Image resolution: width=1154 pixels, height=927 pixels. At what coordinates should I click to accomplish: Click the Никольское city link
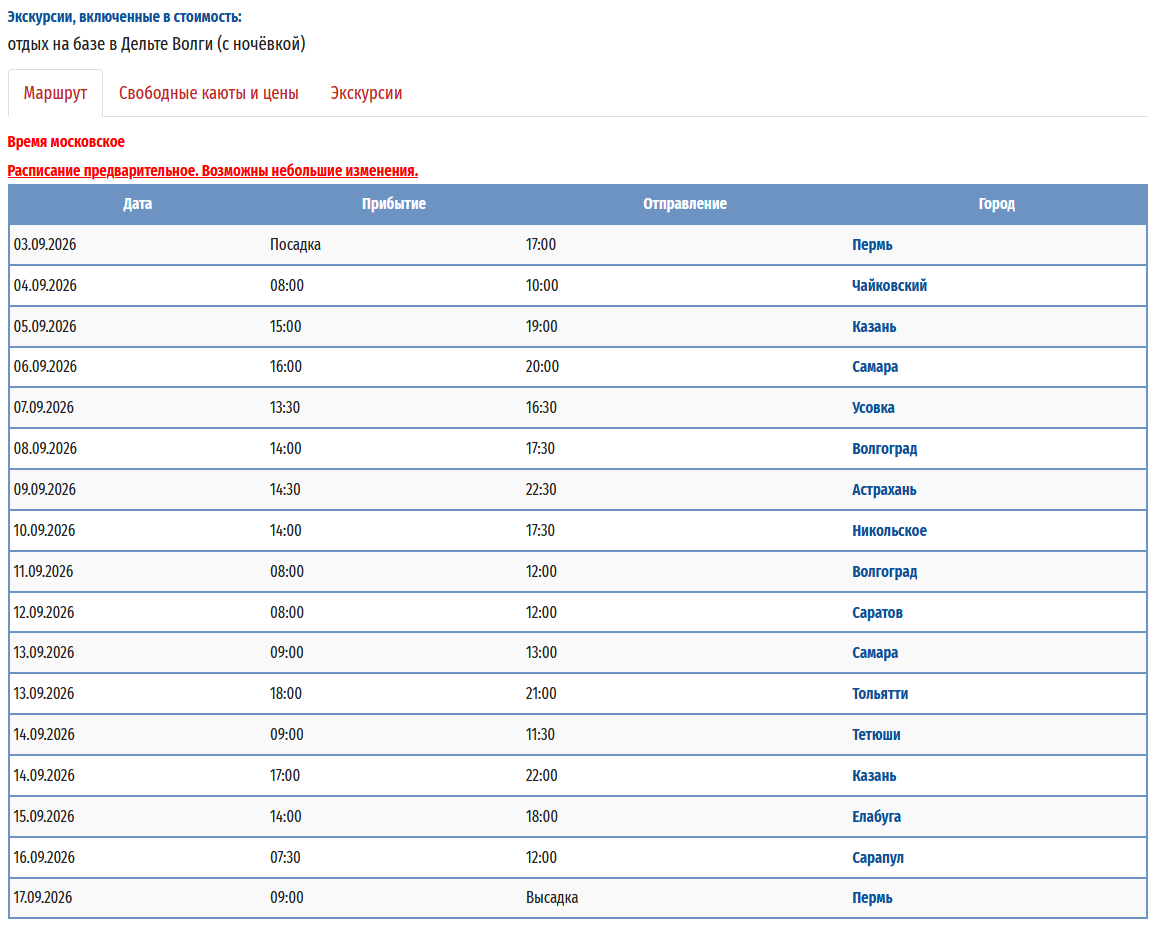tap(889, 531)
